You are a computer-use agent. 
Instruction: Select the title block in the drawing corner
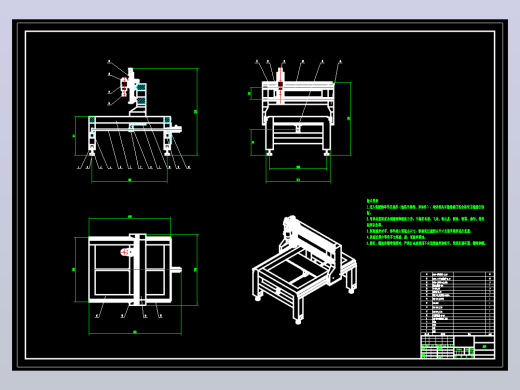[x=457, y=347]
